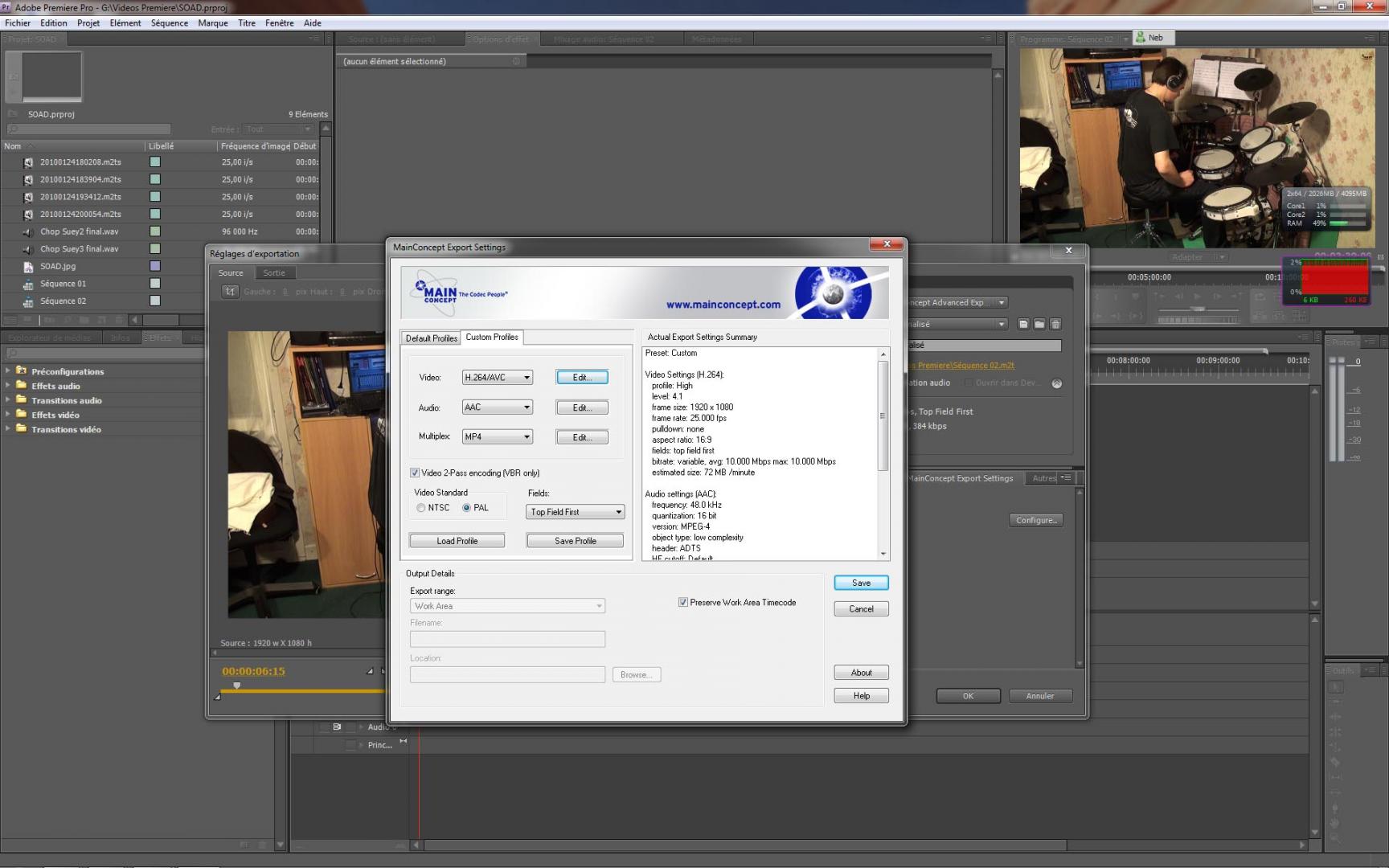Viewport: 1389px width, 868px height.
Task: Open the Fichier menu
Action: coord(18,23)
